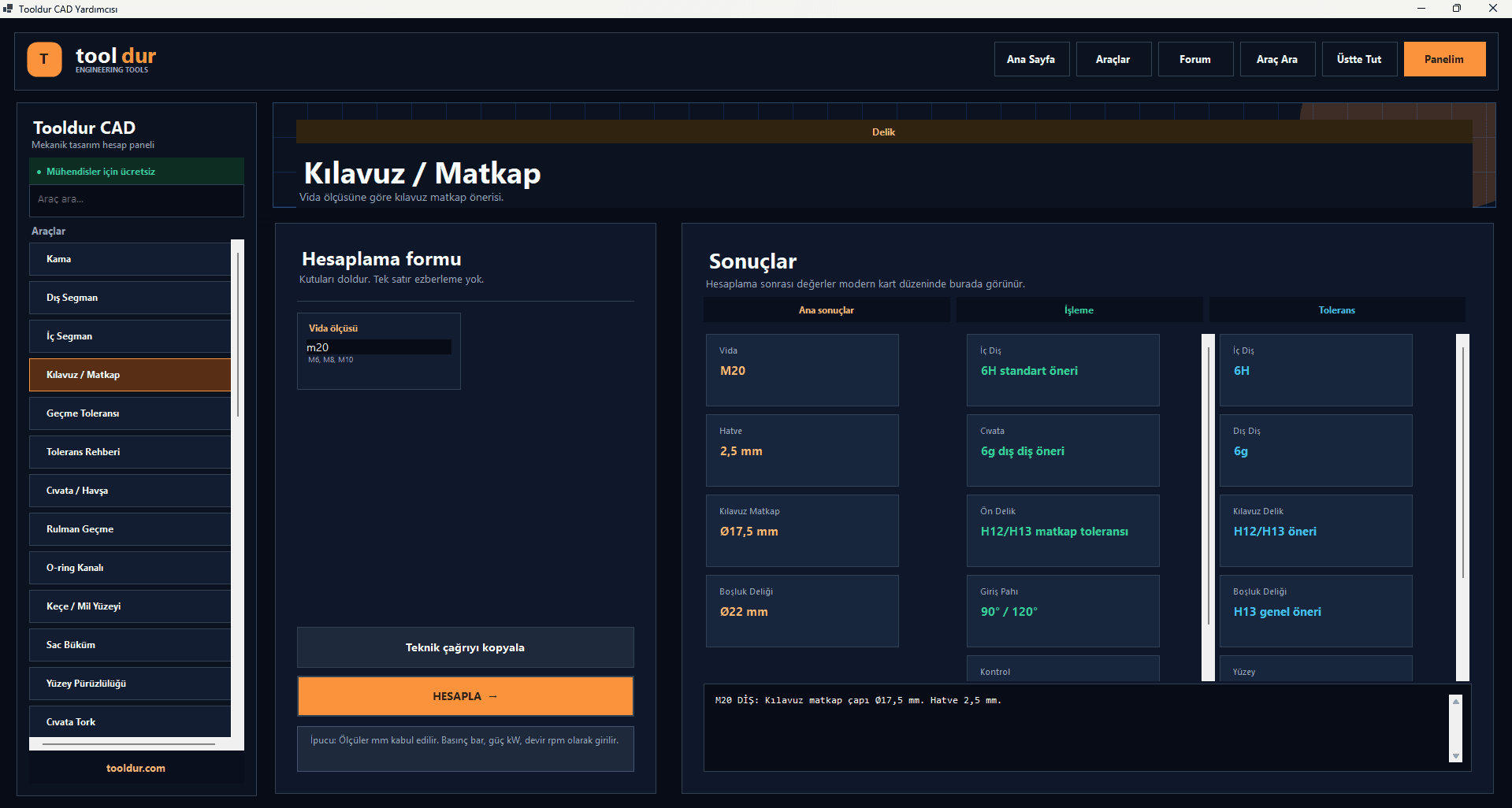Click the output textbox scroll down arrow
The height and width of the screenshot is (808, 1512).
[x=1456, y=756]
